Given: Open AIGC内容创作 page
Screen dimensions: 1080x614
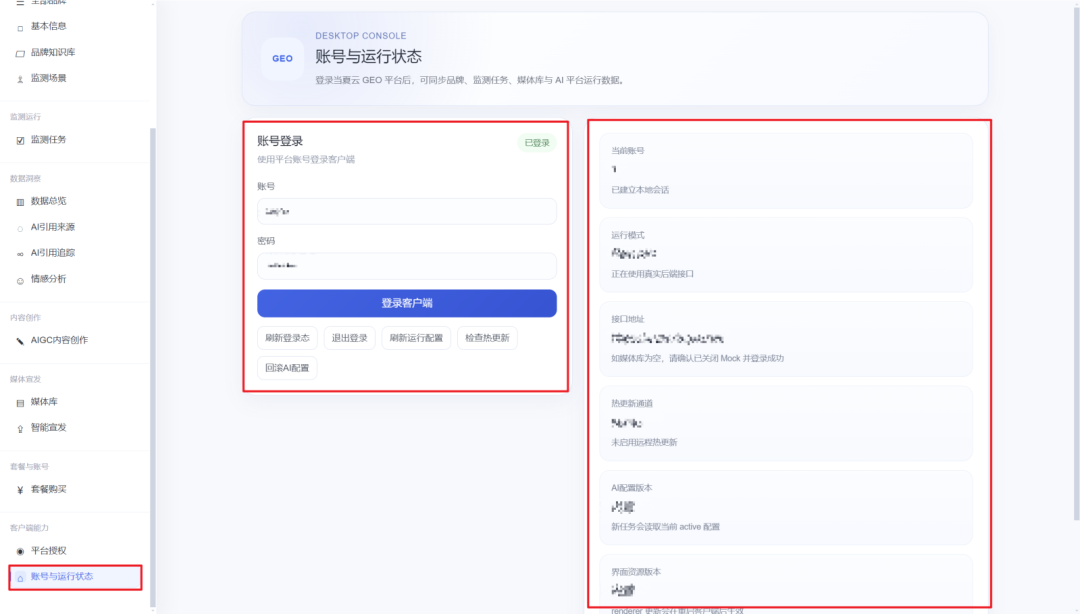Looking at the screenshot, I should (x=59, y=340).
